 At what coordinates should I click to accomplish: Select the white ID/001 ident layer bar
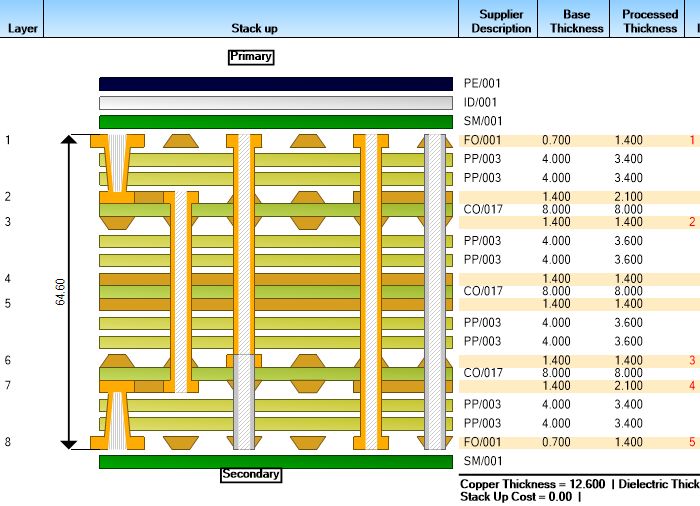276,103
